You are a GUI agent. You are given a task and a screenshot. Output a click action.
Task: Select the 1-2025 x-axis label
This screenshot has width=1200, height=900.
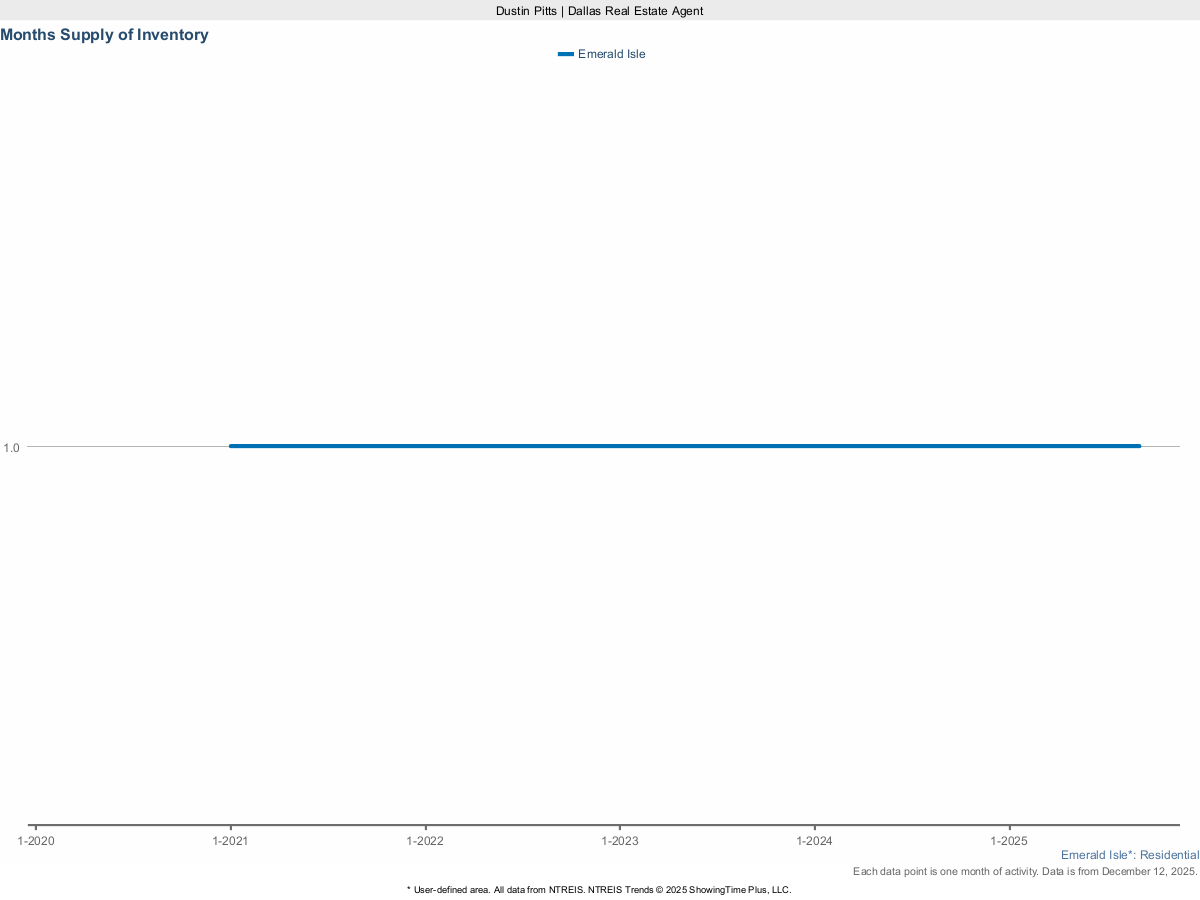click(1009, 841)
